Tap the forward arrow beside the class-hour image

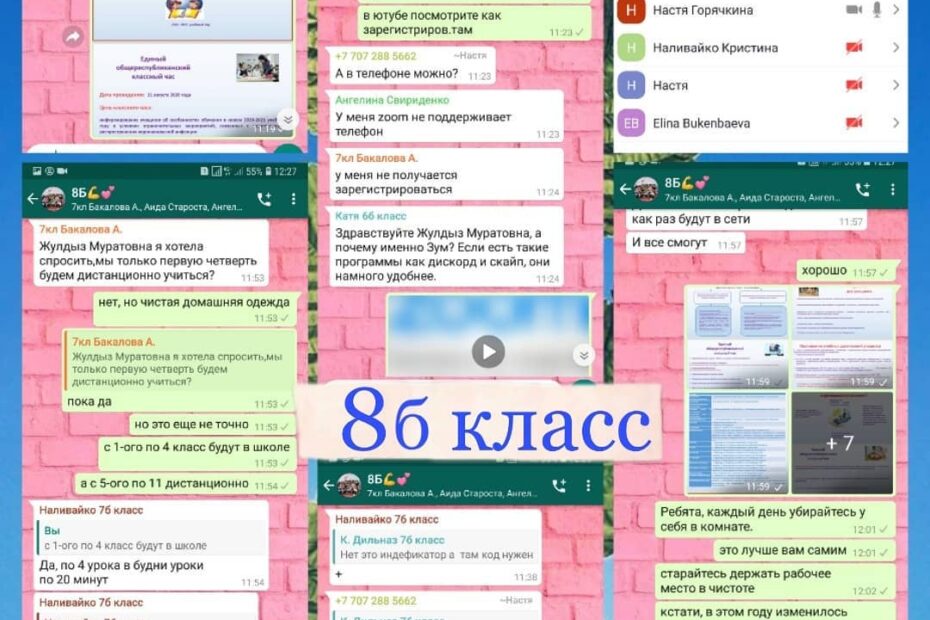pyautogui.click(x=73, y=37)
